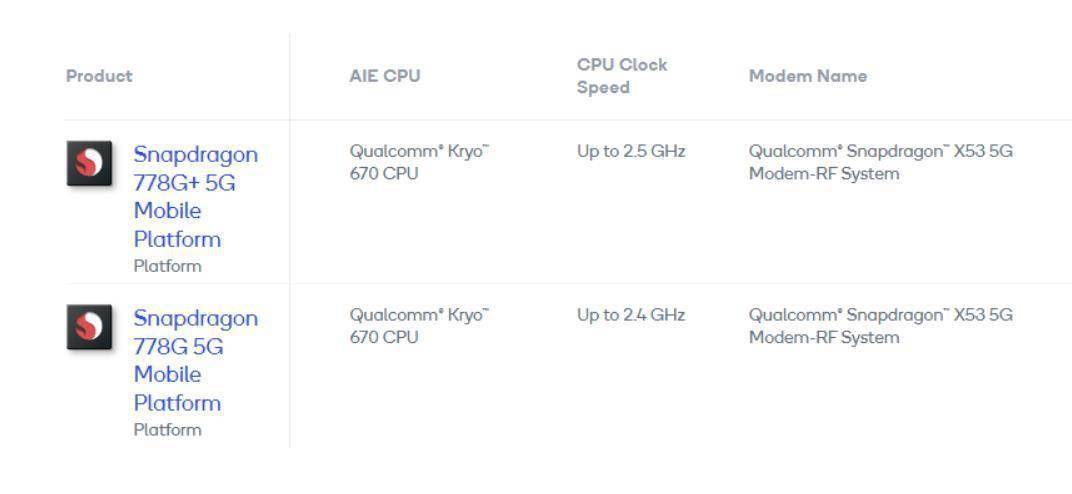Click X53 5G Modem-RF cell in 778G row

pyautogui.click(x=880, y=326)
